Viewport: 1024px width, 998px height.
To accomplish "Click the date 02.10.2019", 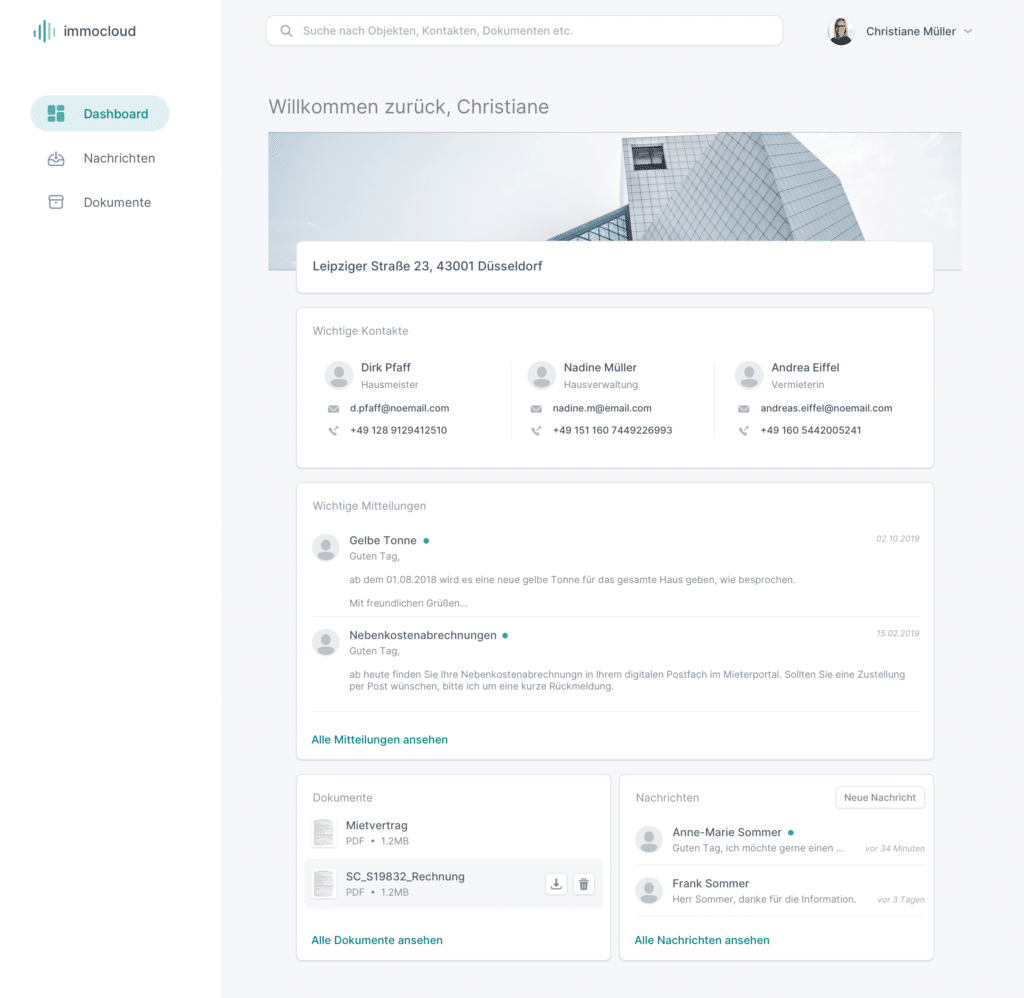I will point(897,539).
